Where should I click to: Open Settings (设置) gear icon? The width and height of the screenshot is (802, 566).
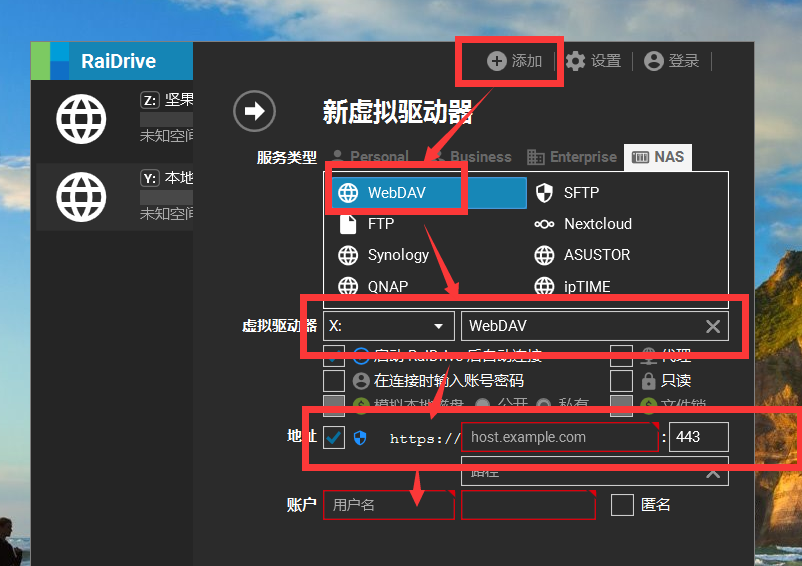click(x=575, y=61)
